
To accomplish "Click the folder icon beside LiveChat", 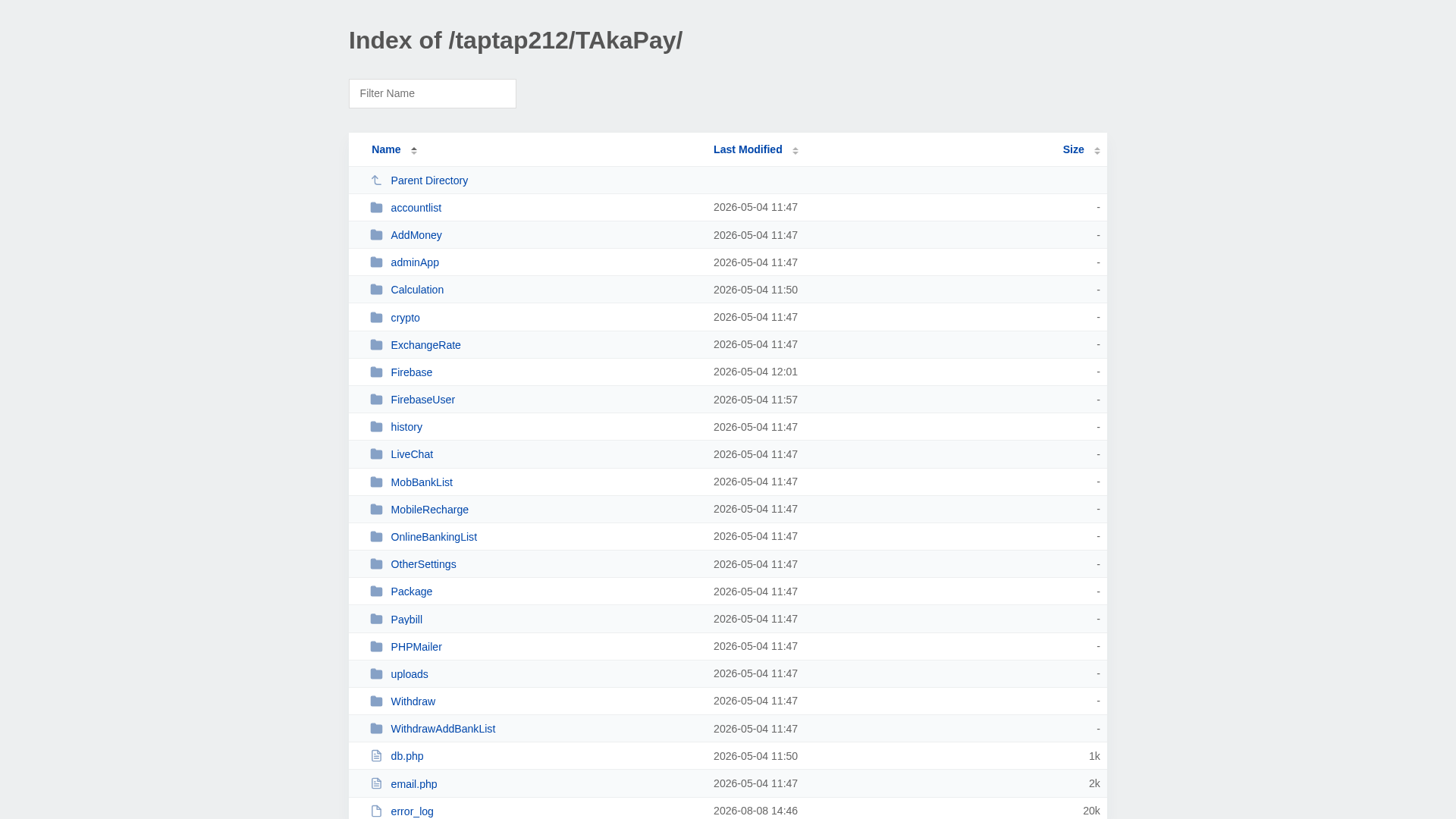I will (376, 454).
